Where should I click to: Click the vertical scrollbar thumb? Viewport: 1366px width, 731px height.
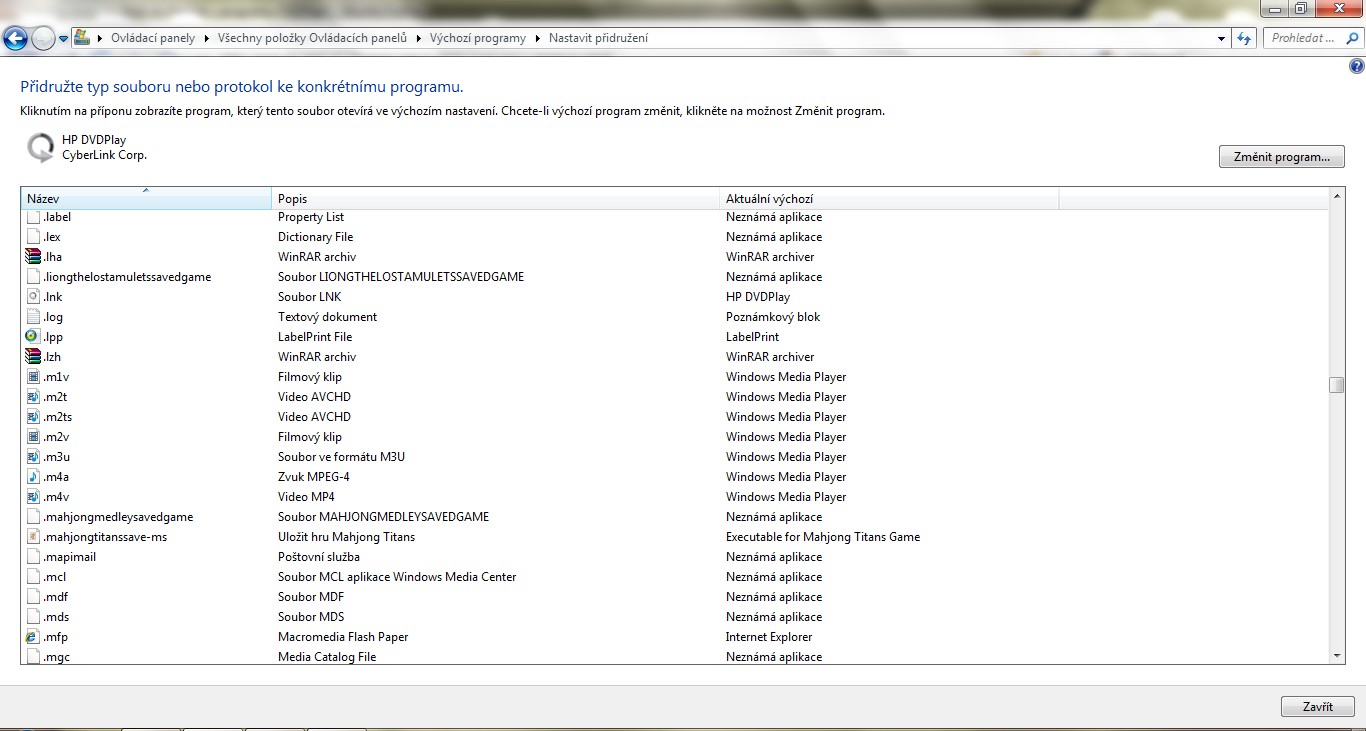pos(1337,385)
